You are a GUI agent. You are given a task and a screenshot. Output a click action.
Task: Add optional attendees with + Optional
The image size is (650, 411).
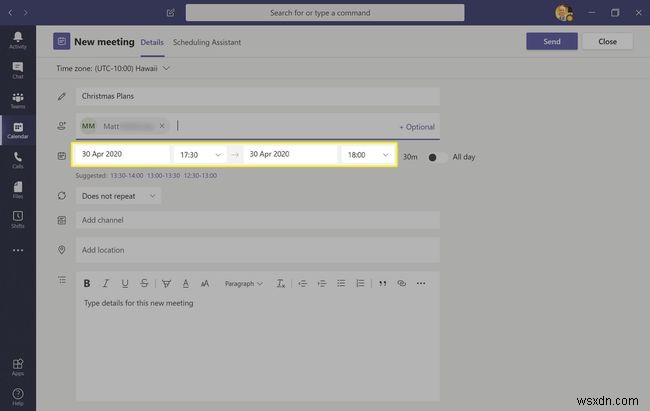tap(417, 127)
